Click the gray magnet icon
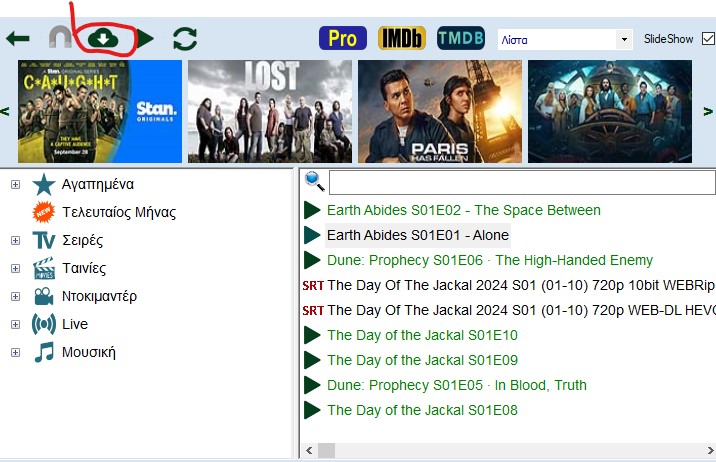The height and width of the screenshot is (462, 716). pyautogui.click(x=61, y=39)
